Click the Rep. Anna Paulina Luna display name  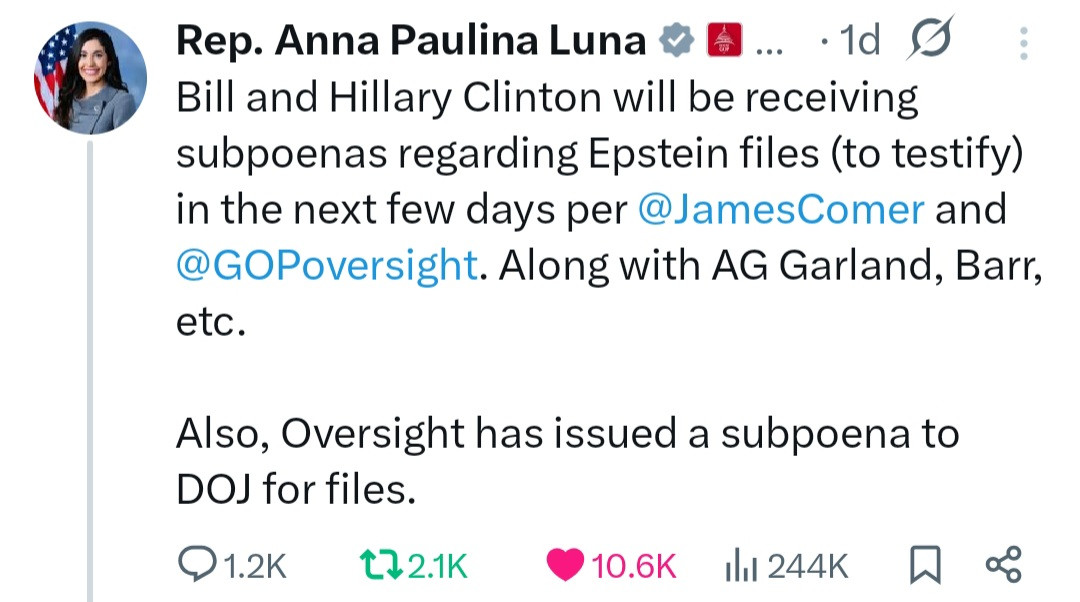pos(410,40)
